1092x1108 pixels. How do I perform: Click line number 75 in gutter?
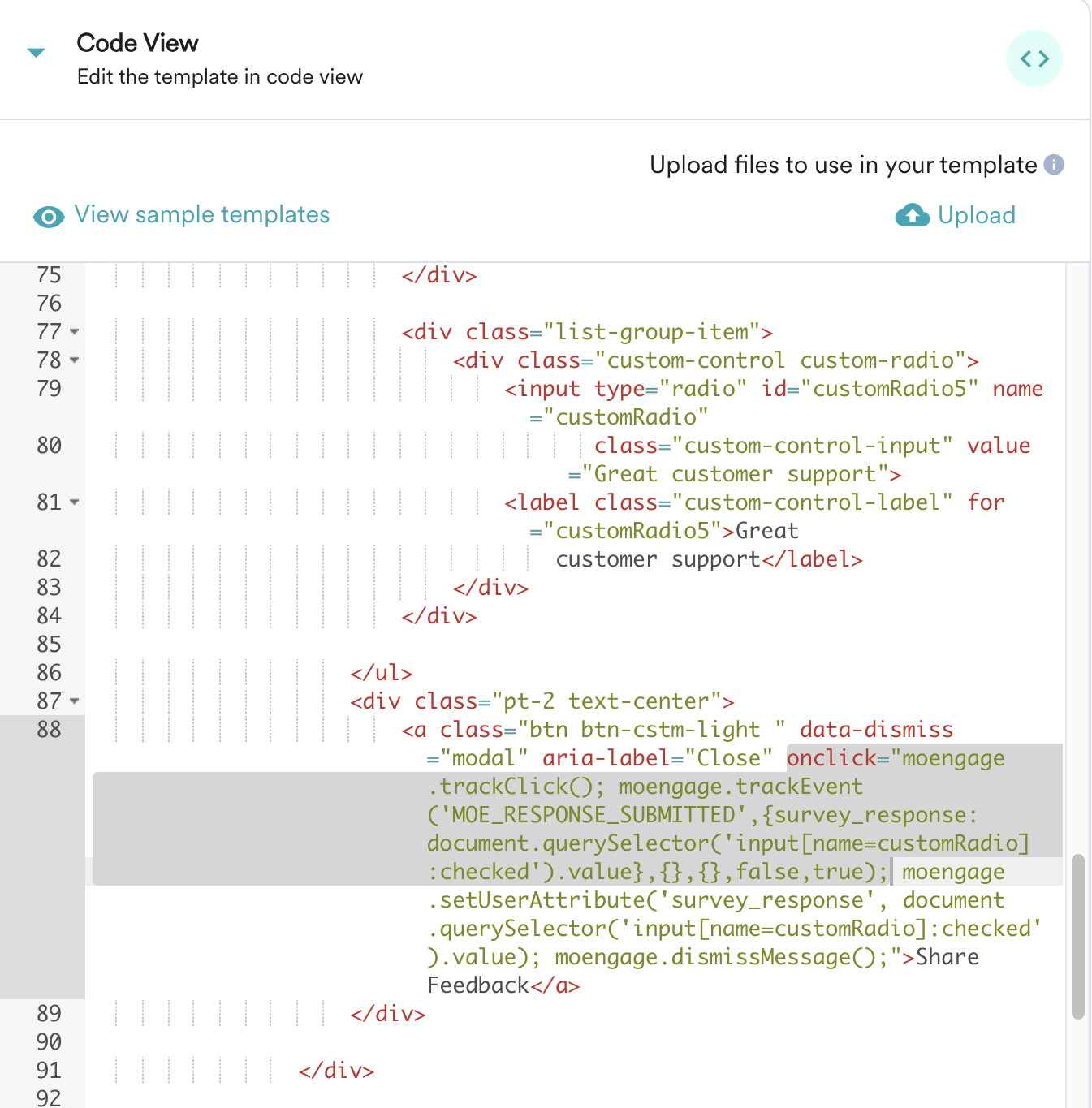[49, 276]
